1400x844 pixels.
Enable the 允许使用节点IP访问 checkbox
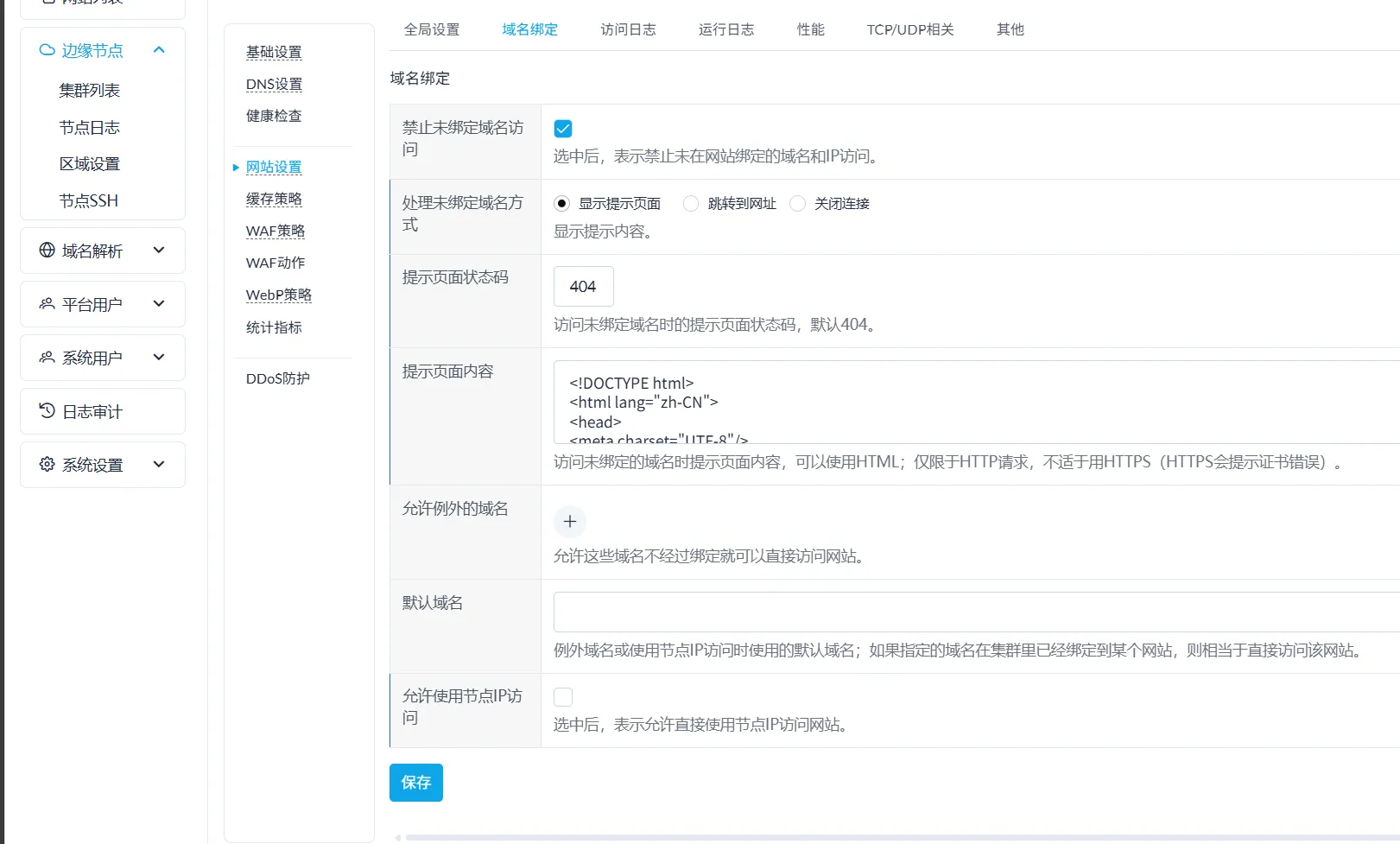click(x=563, y=697)
